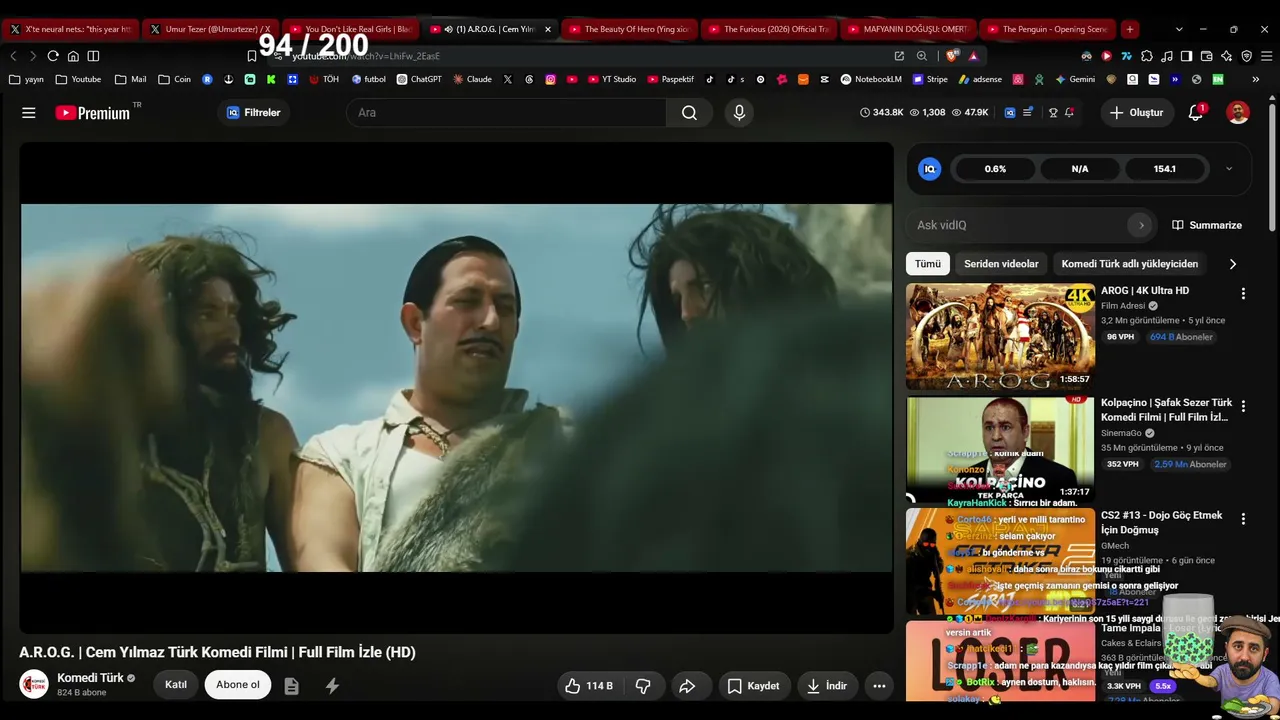Open options for AROG 4K Ultra HD video
Screen dimensions: 1280x720
point(1243,294)
